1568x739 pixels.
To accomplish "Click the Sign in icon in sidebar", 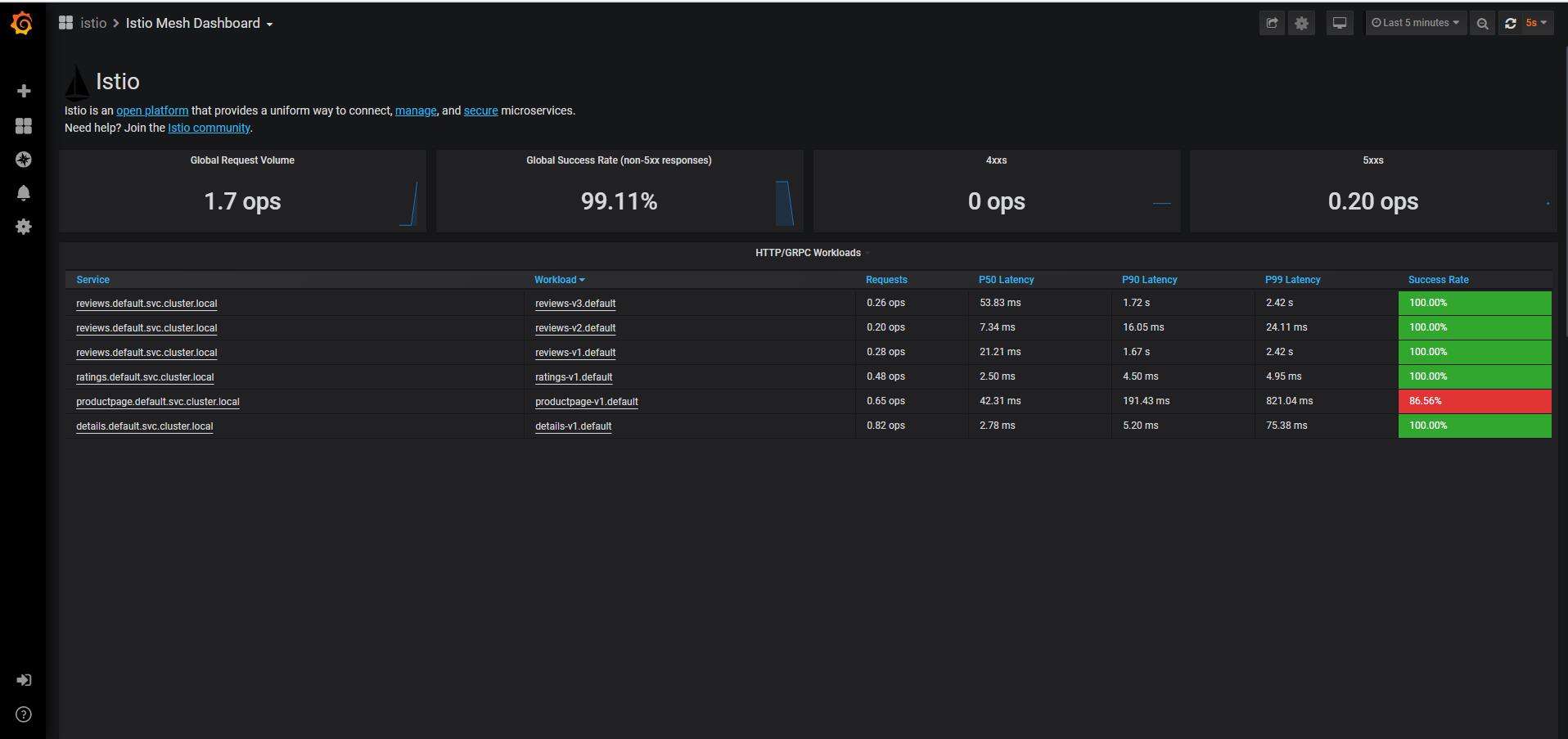I will (x=24, y=680).
